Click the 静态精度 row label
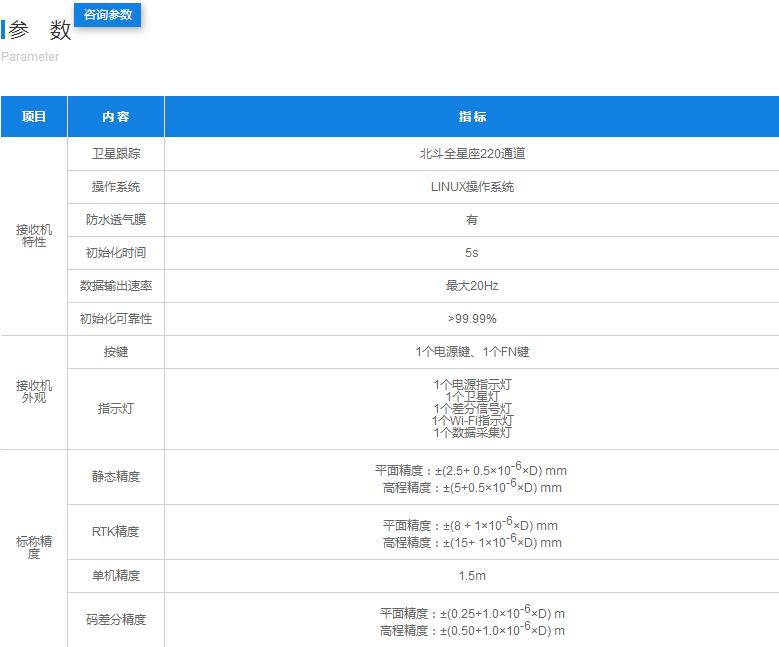779x647 pixels. pyautogui.click(x=116, y=477)
